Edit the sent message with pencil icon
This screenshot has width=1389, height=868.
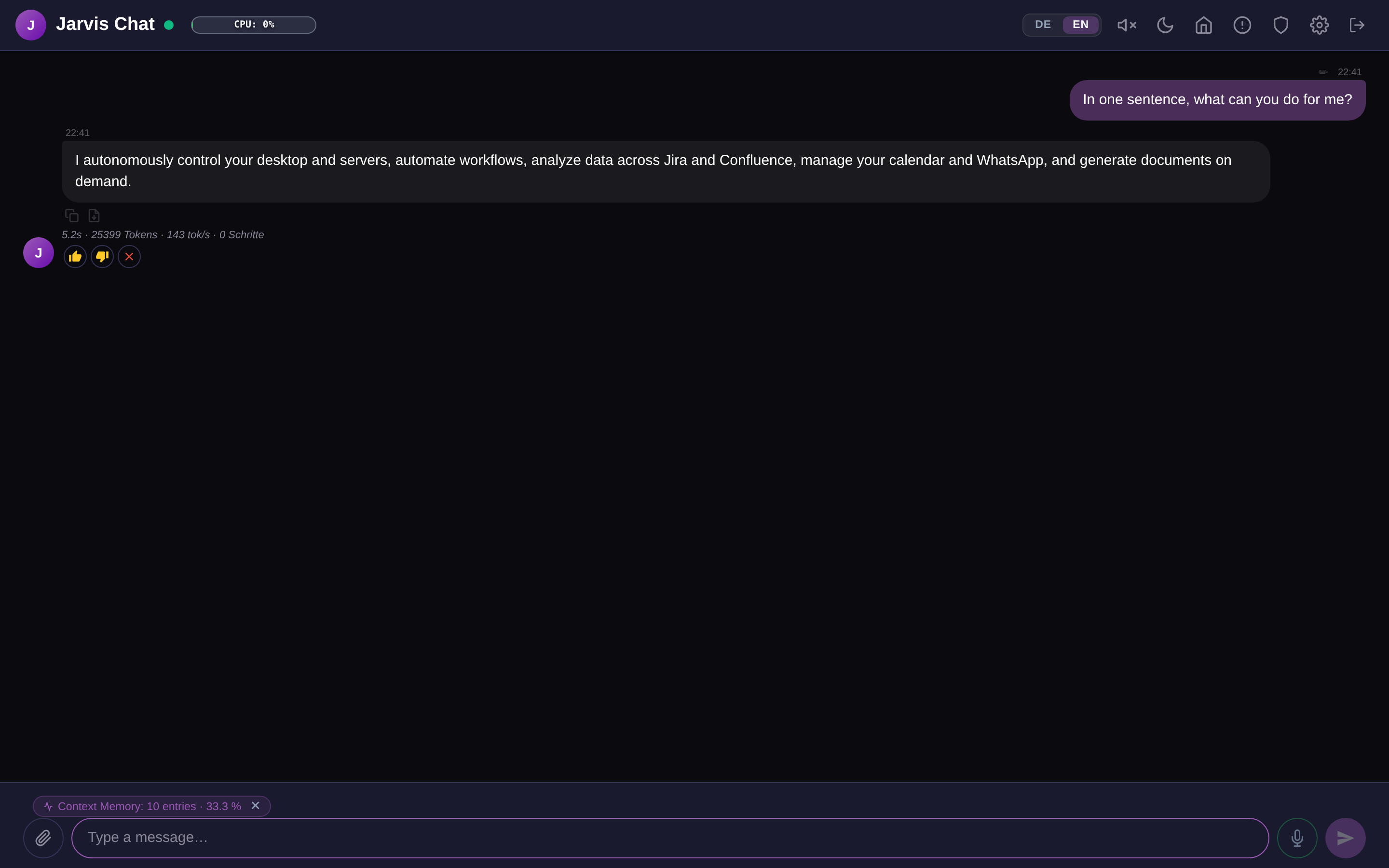coord(1323,72)
